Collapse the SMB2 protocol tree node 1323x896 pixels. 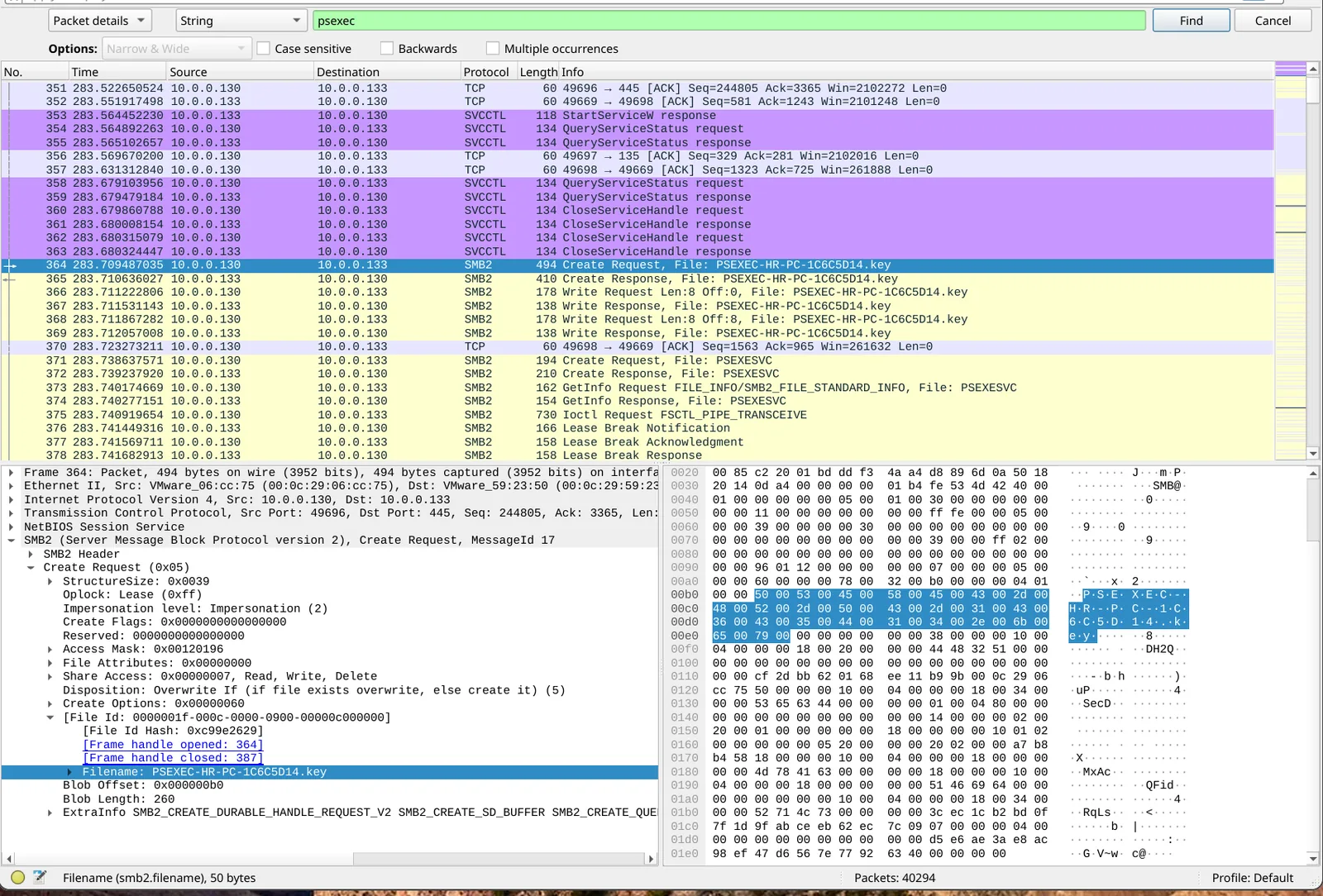12,541
